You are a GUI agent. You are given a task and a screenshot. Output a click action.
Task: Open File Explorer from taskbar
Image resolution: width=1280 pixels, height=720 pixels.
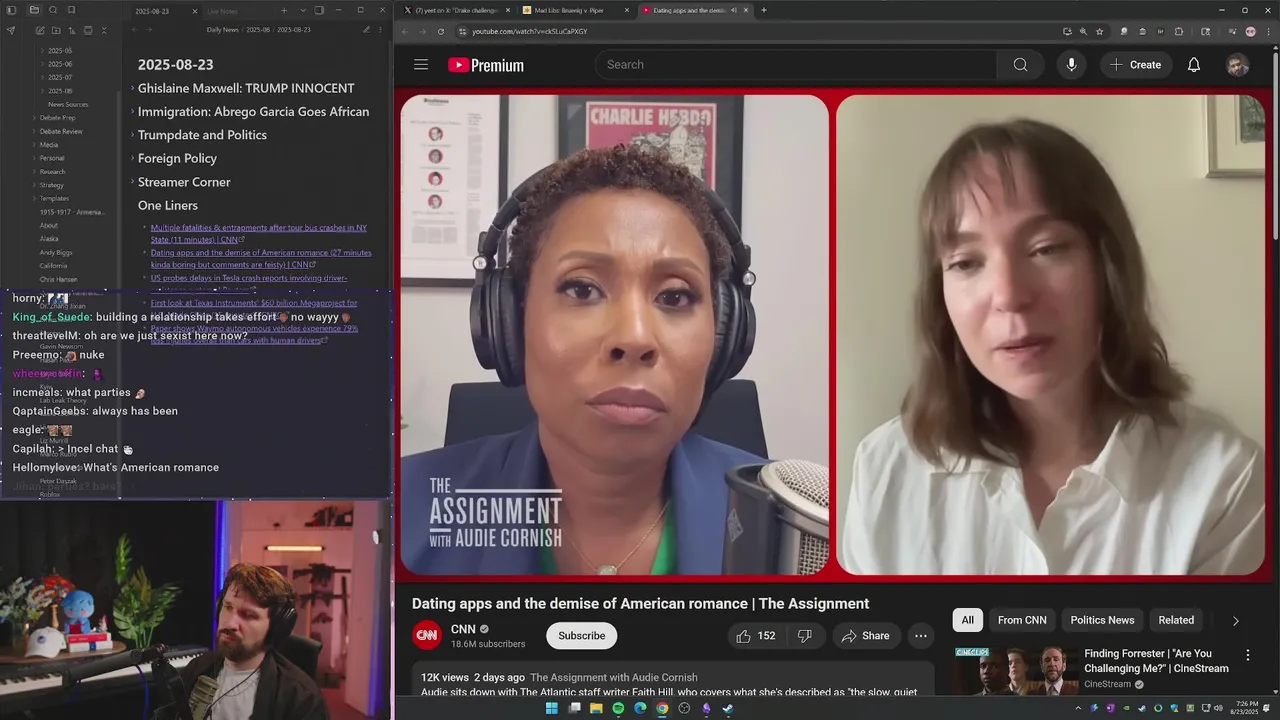596,708
